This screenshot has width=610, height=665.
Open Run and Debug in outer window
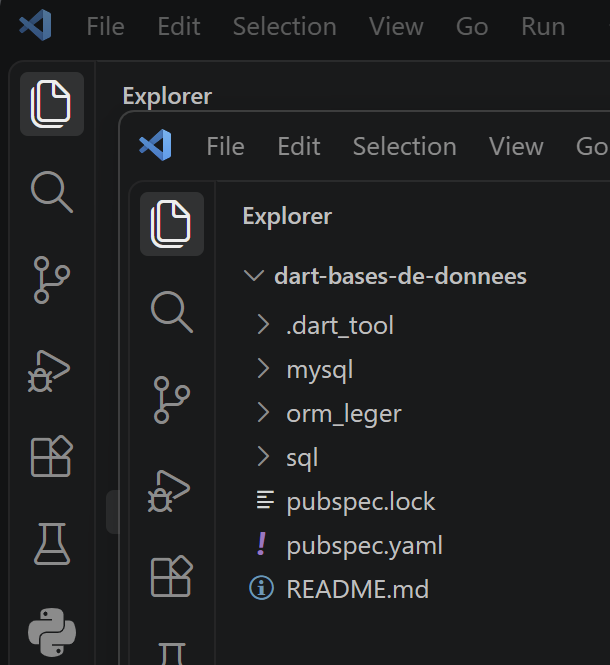(x=49, y=371)
